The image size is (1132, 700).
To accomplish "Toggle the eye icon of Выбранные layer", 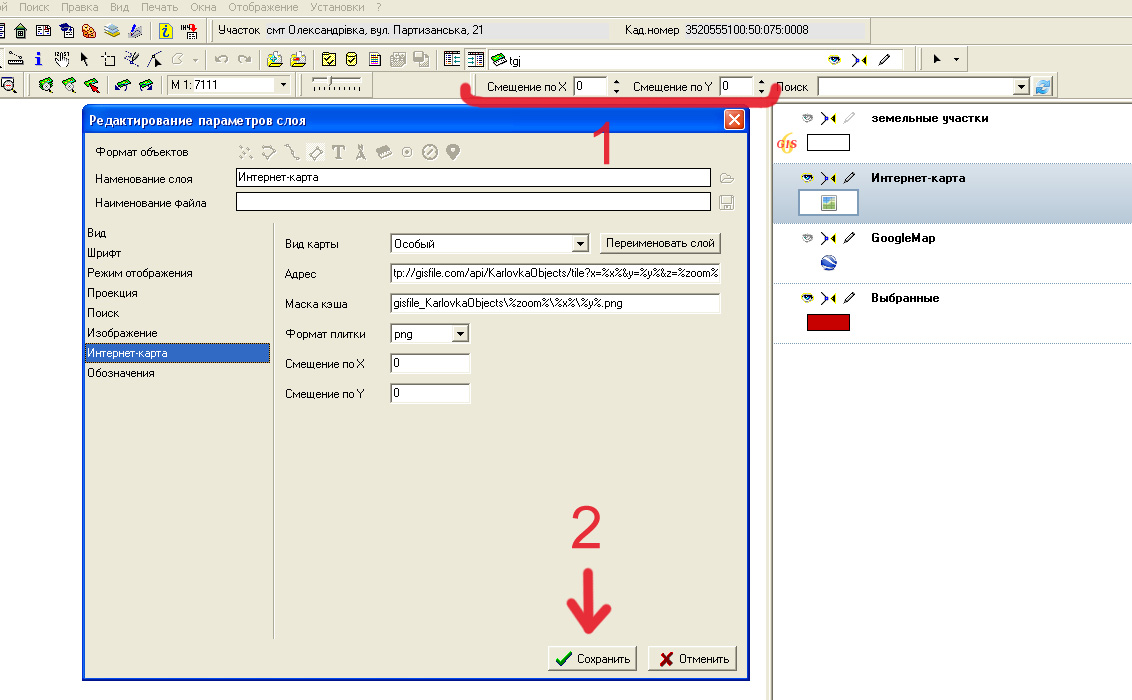I will [x=807, y=297].
